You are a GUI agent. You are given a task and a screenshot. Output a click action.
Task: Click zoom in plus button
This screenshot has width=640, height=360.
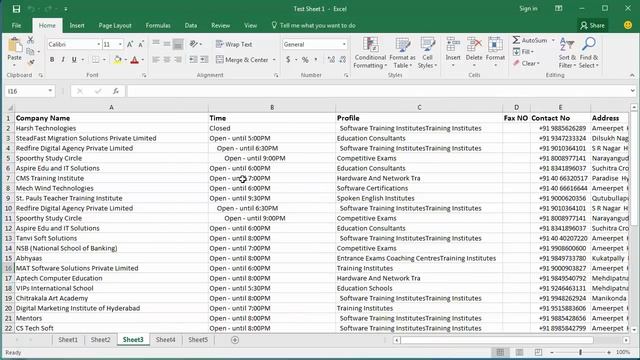(609, 352)
